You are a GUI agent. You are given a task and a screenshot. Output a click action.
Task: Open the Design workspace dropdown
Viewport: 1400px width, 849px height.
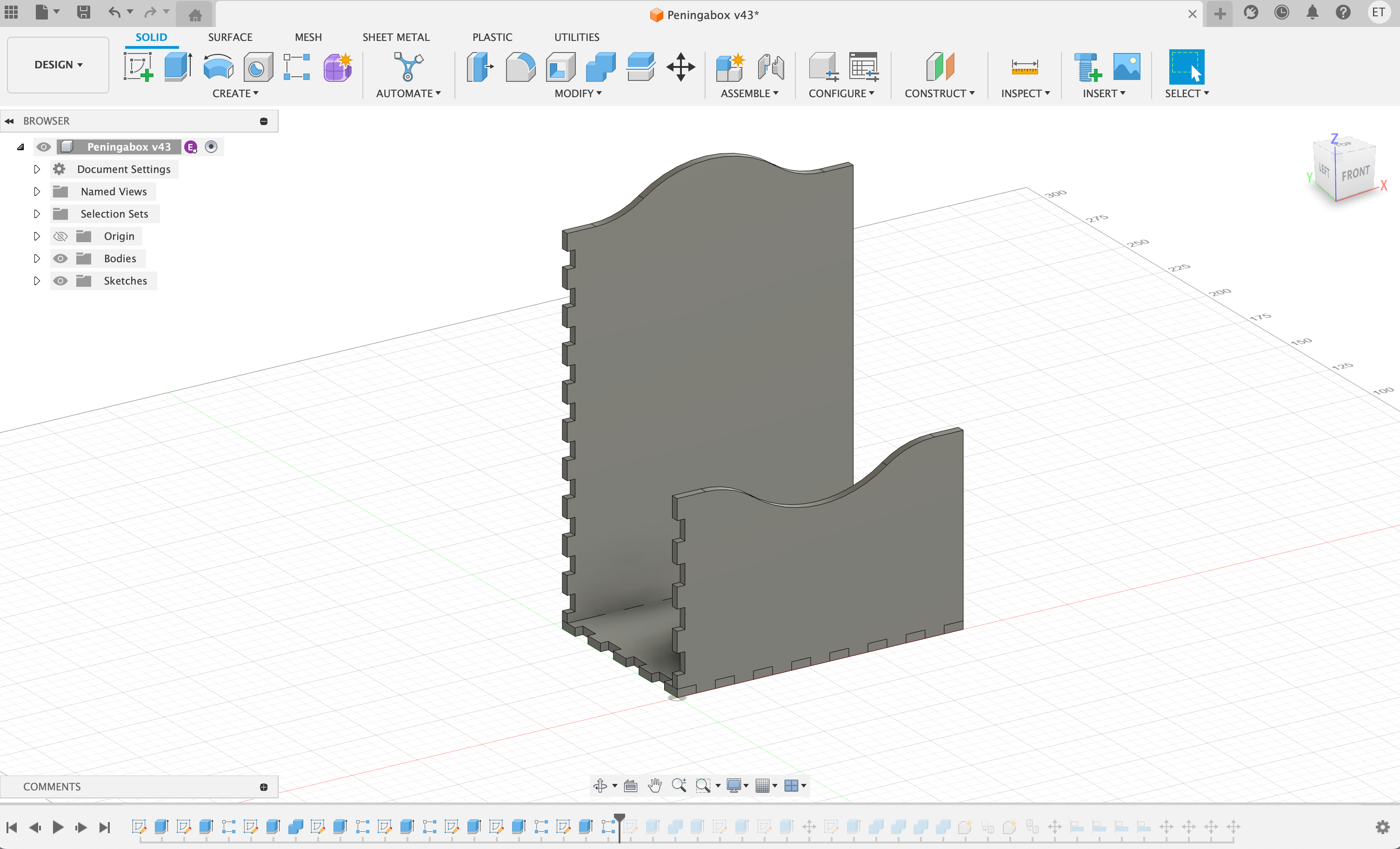(58, 65)
